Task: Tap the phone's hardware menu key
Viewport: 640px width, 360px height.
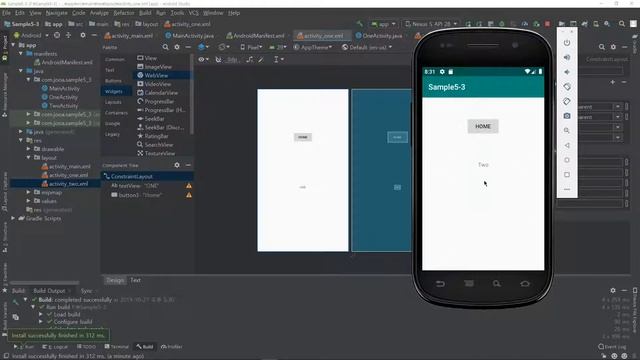Action: point(469,284)
